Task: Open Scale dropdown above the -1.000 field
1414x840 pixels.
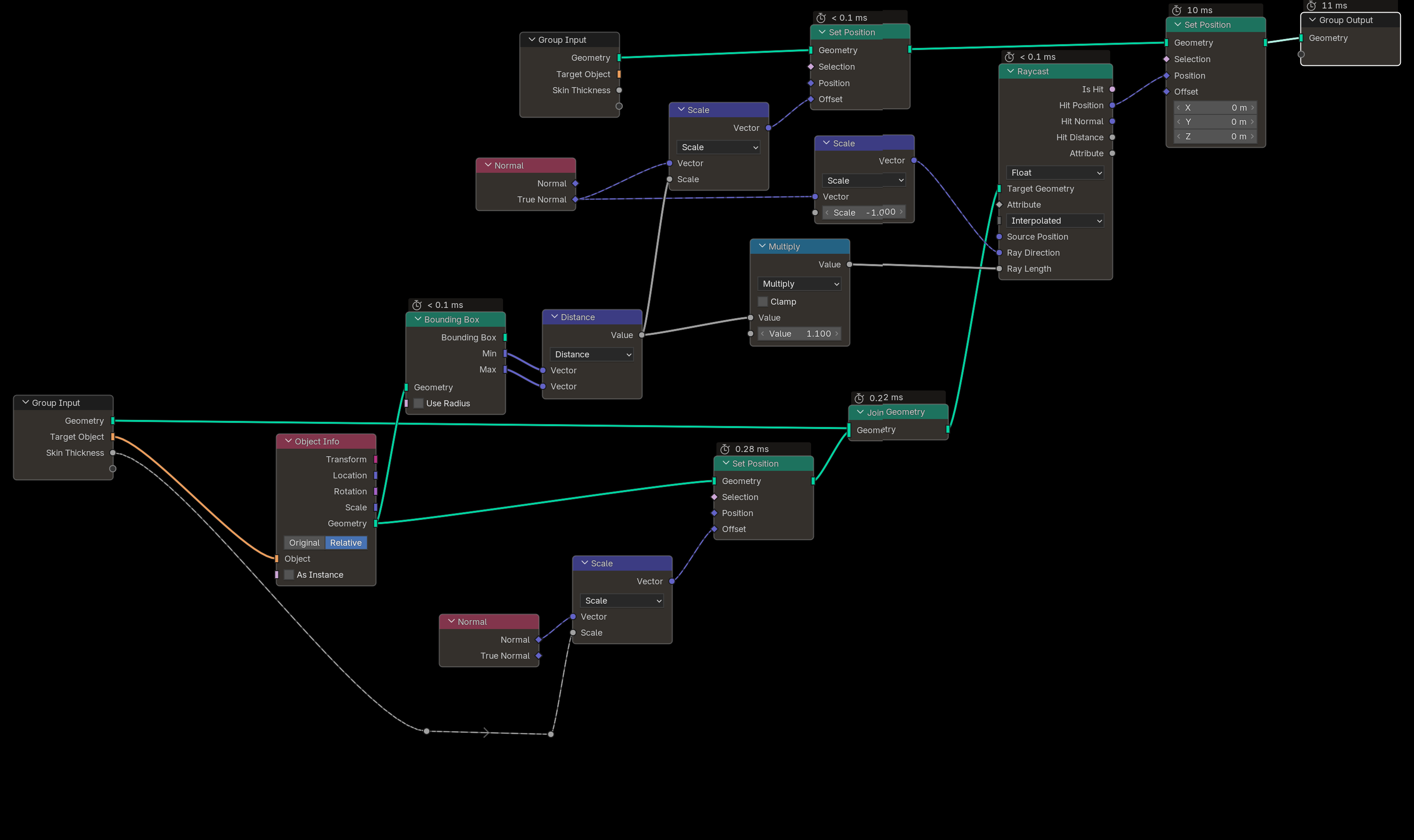Action: pyautogui.click(x=864, y=180)
